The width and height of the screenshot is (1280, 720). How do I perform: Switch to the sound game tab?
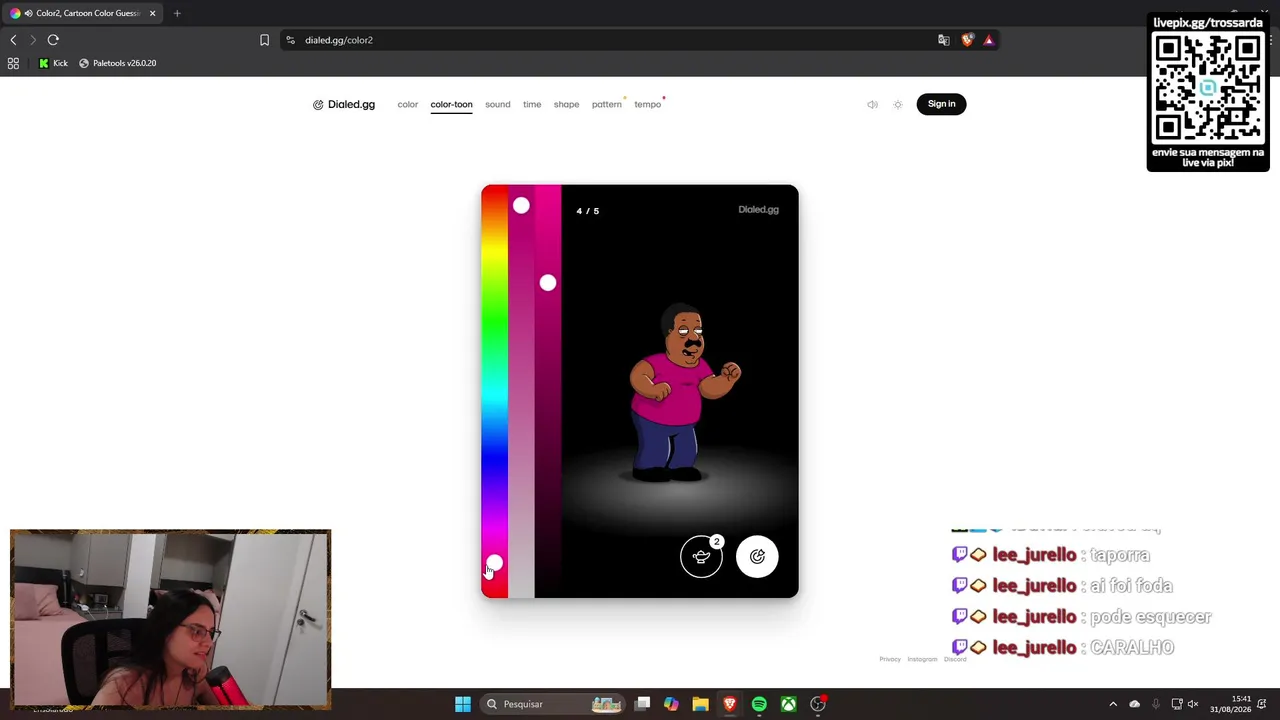[x=498, y=104]
